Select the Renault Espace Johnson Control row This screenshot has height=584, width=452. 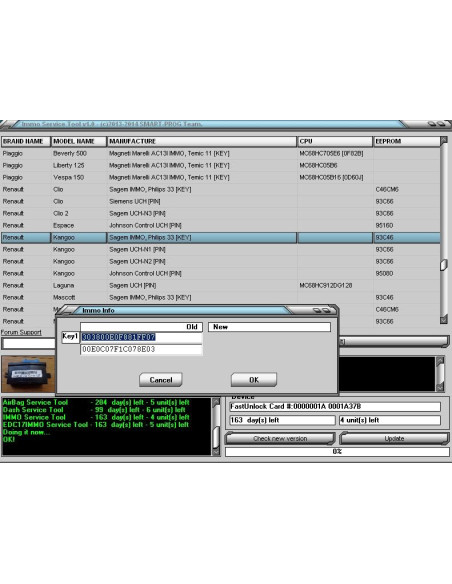[220, 225]
